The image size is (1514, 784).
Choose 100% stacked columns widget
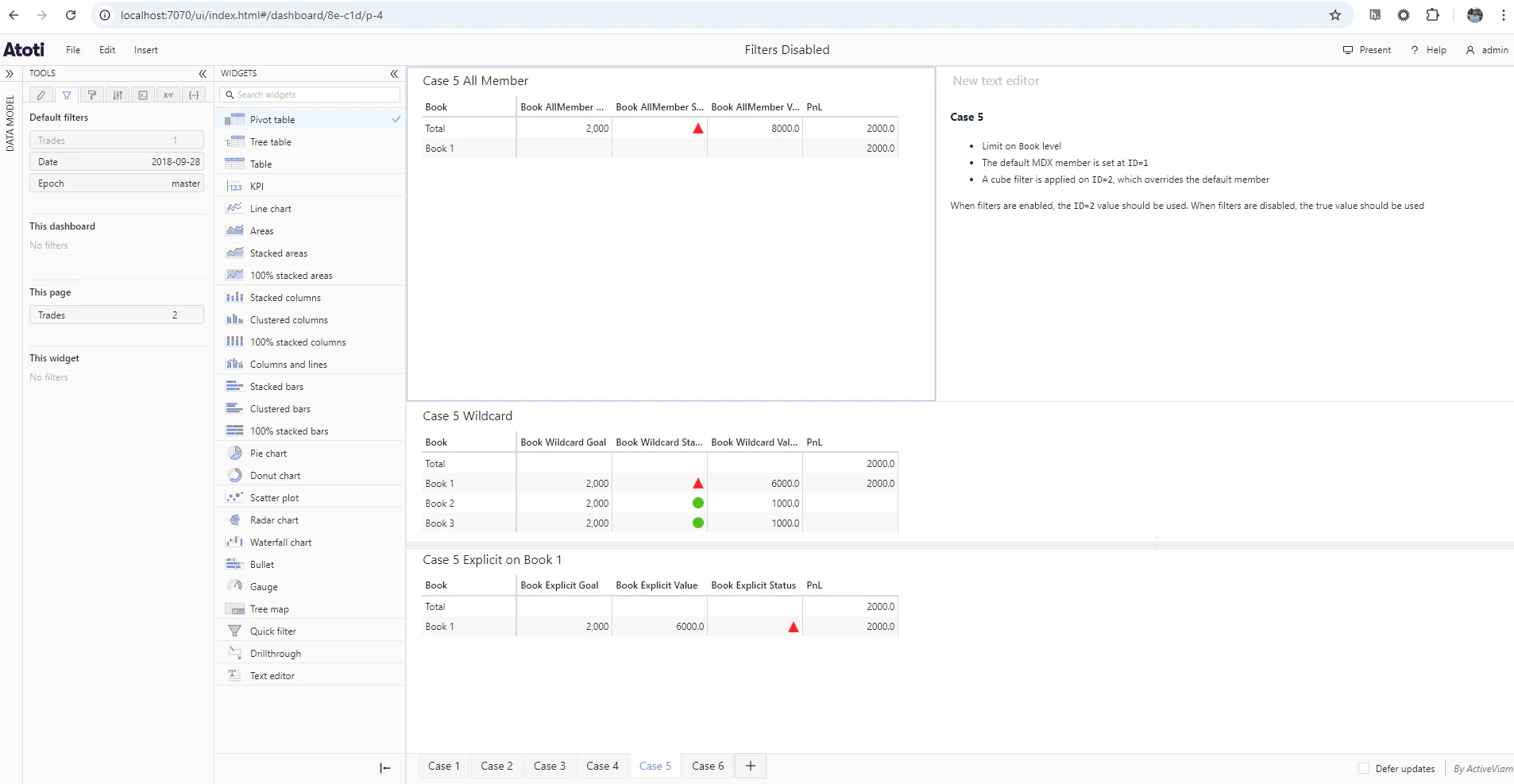pos(311,342)
